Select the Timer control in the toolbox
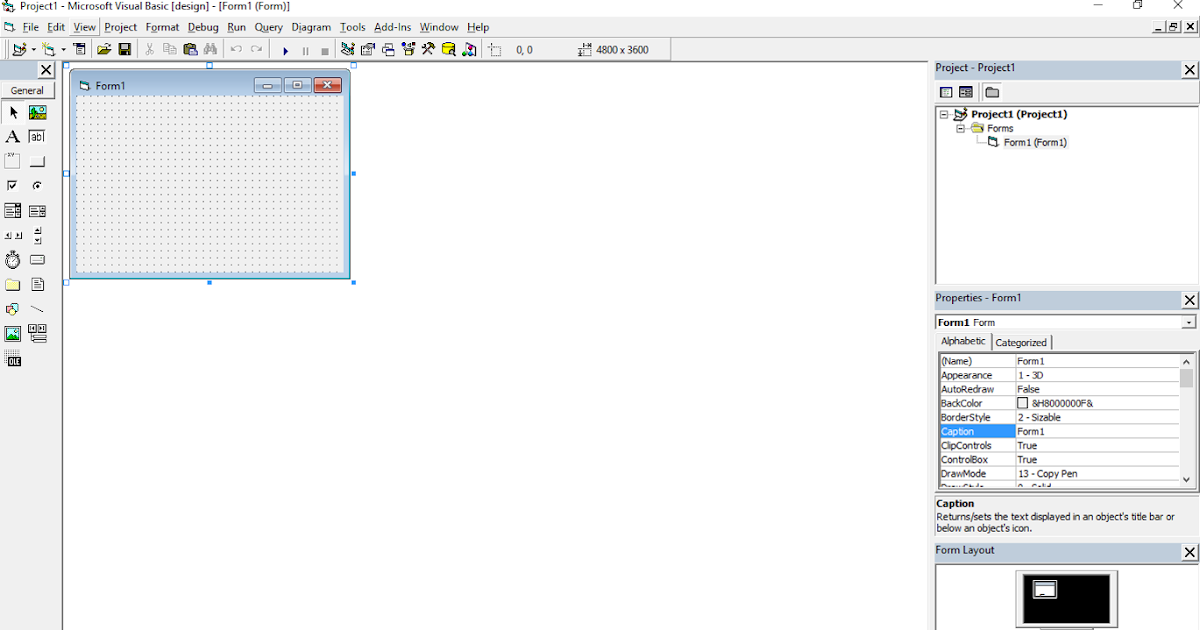 (x=13, y=260)
